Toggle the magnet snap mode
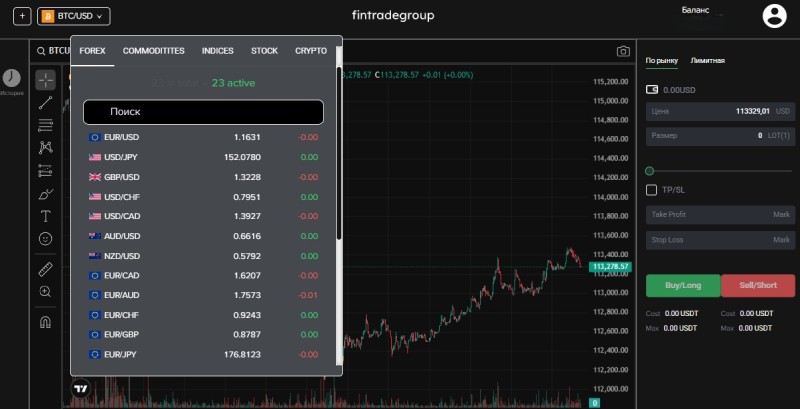The image size is (800, 409). tap(45, 322)
